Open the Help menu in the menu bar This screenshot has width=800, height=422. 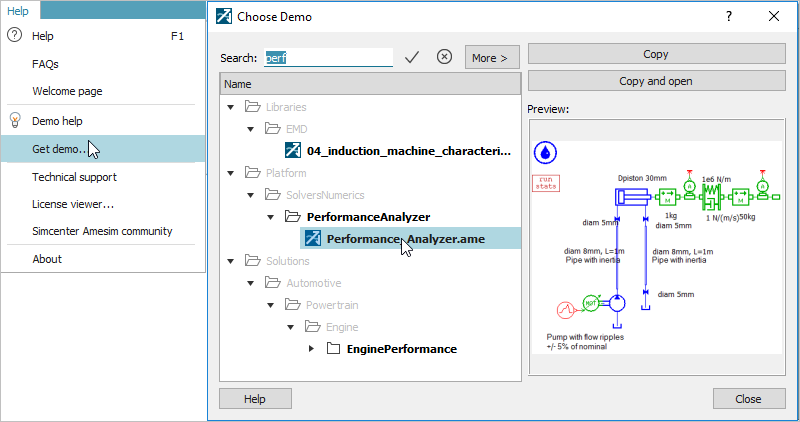tap(18, 11)
